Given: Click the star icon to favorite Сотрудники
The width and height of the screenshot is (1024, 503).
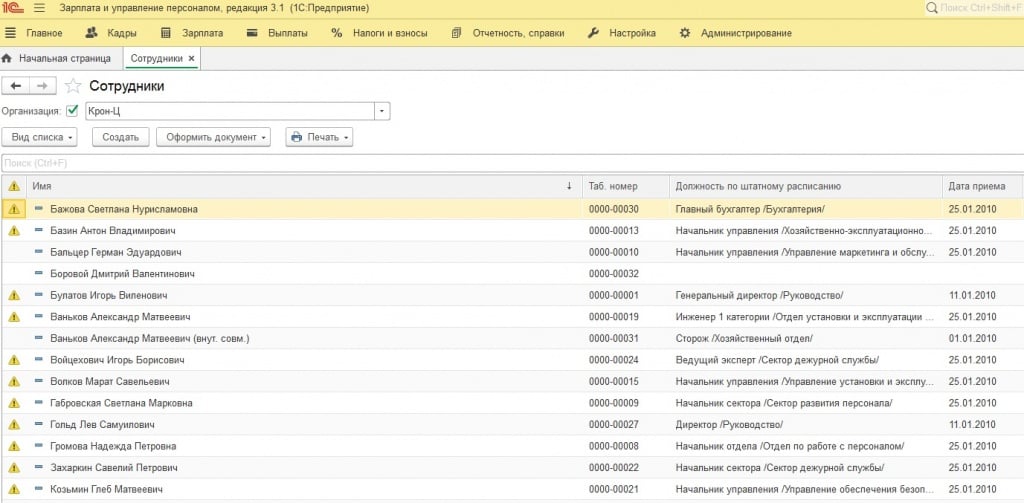Looking at the screenshot, I should (x=73, y=86).
